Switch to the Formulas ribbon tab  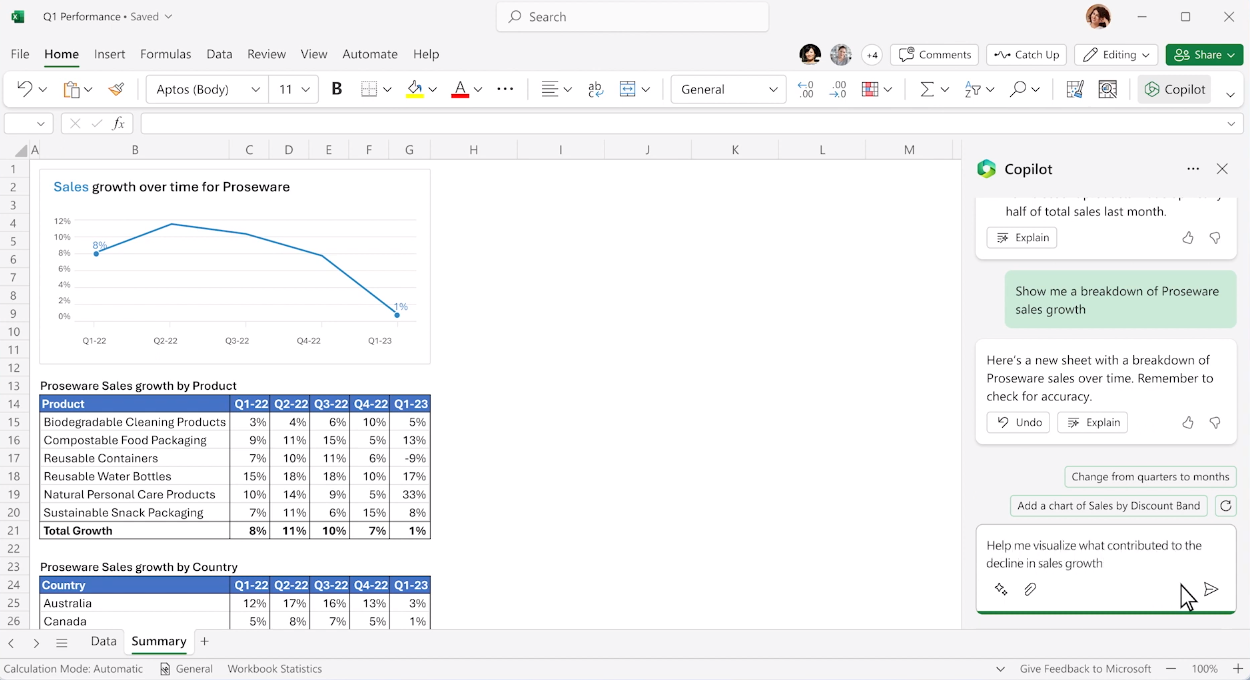pyautogui.click(x=166, y=54)
